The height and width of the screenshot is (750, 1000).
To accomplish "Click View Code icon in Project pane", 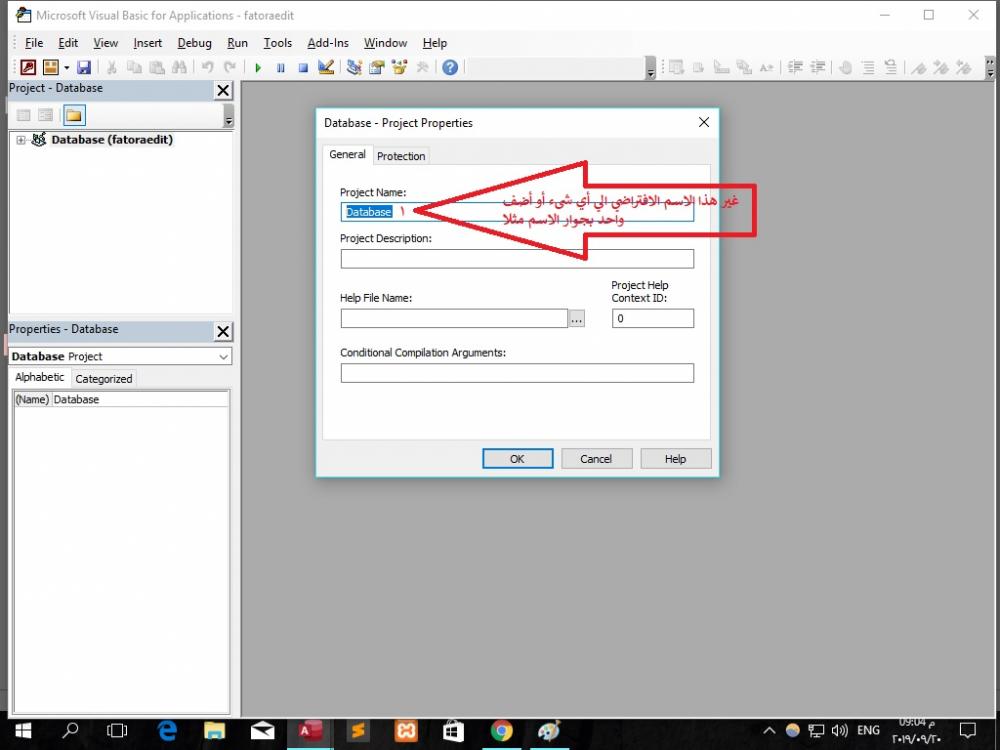I will click(x=24, y=115).
